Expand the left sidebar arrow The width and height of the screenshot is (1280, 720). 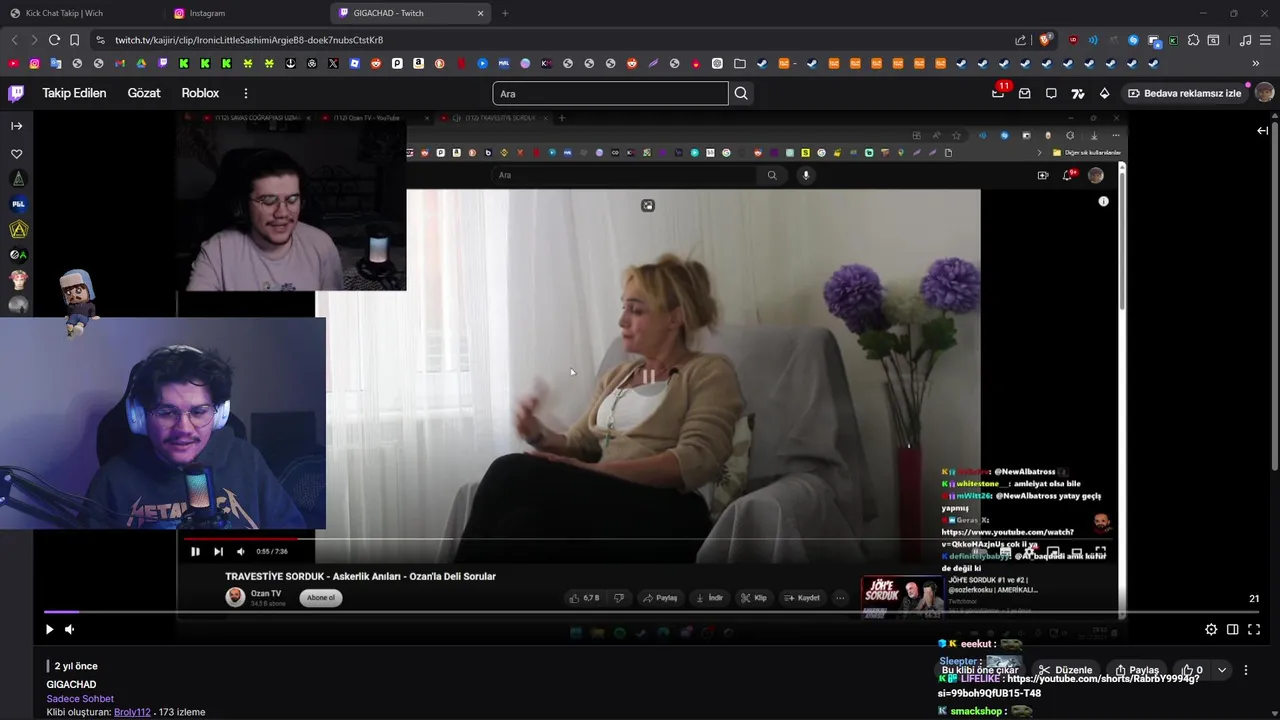click(17, 126)
